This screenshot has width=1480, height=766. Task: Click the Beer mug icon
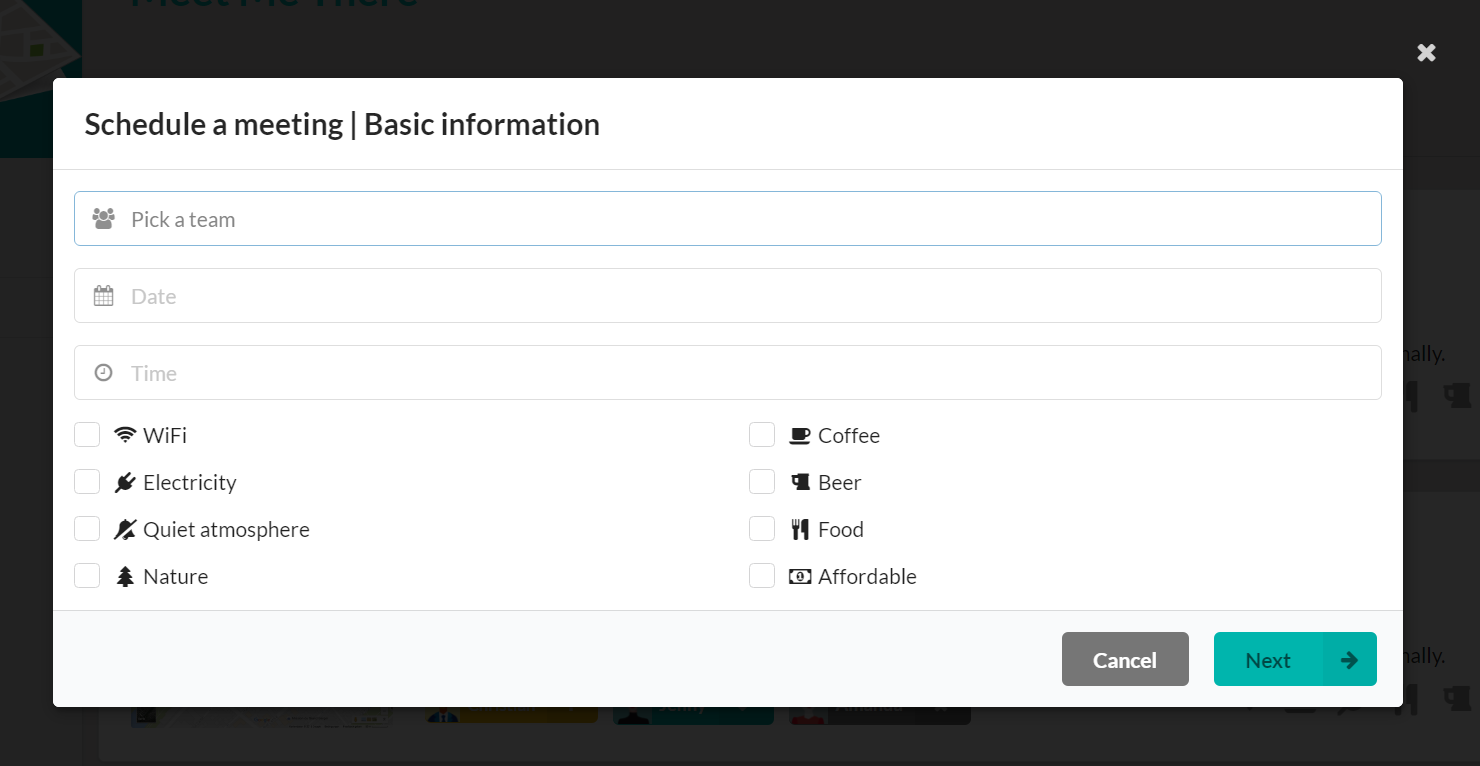point(800,482)
